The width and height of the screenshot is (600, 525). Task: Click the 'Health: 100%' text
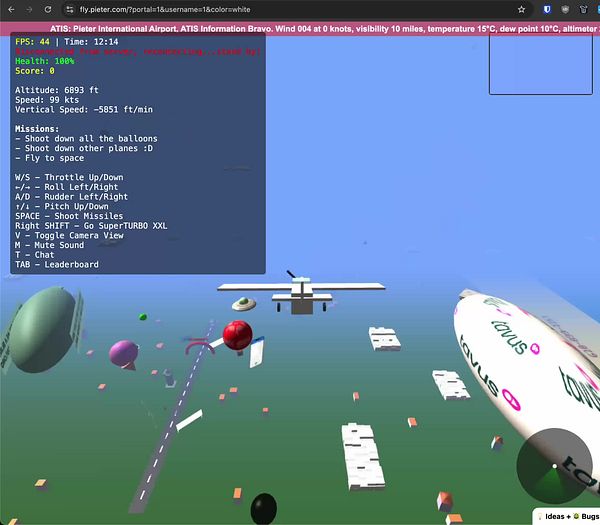click(x=45, y=61)
